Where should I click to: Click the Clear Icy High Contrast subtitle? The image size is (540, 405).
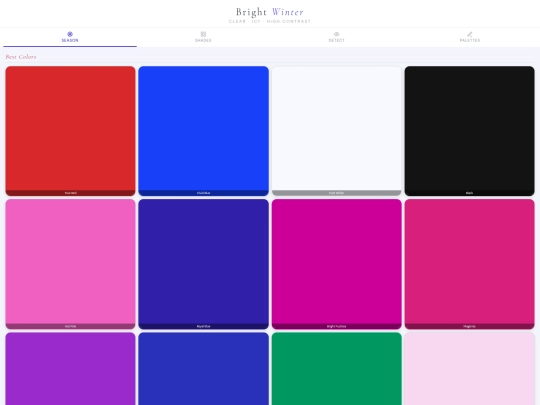pos(270,21)
